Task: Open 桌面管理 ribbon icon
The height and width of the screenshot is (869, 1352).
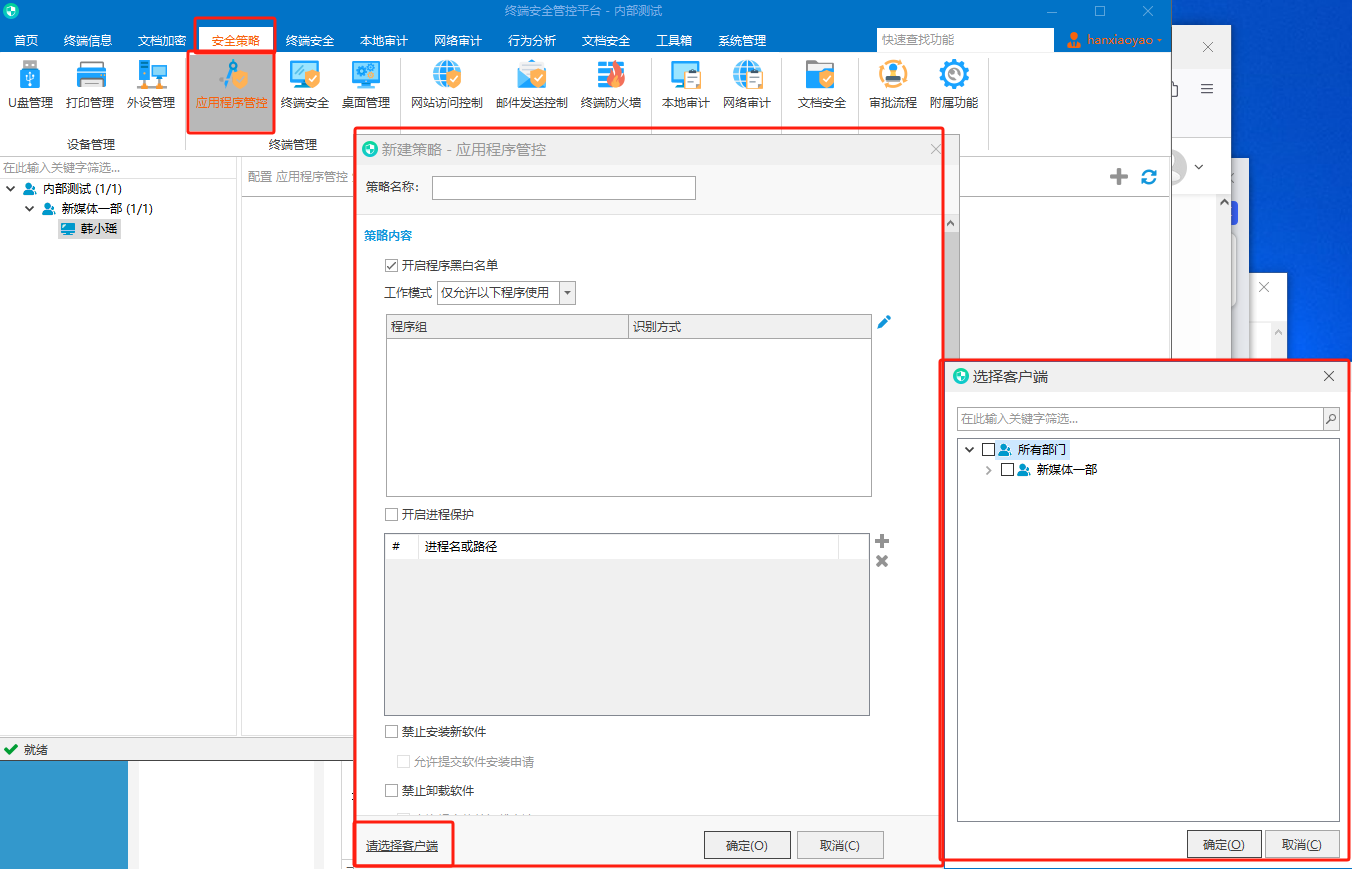Action: coord(365,85)
